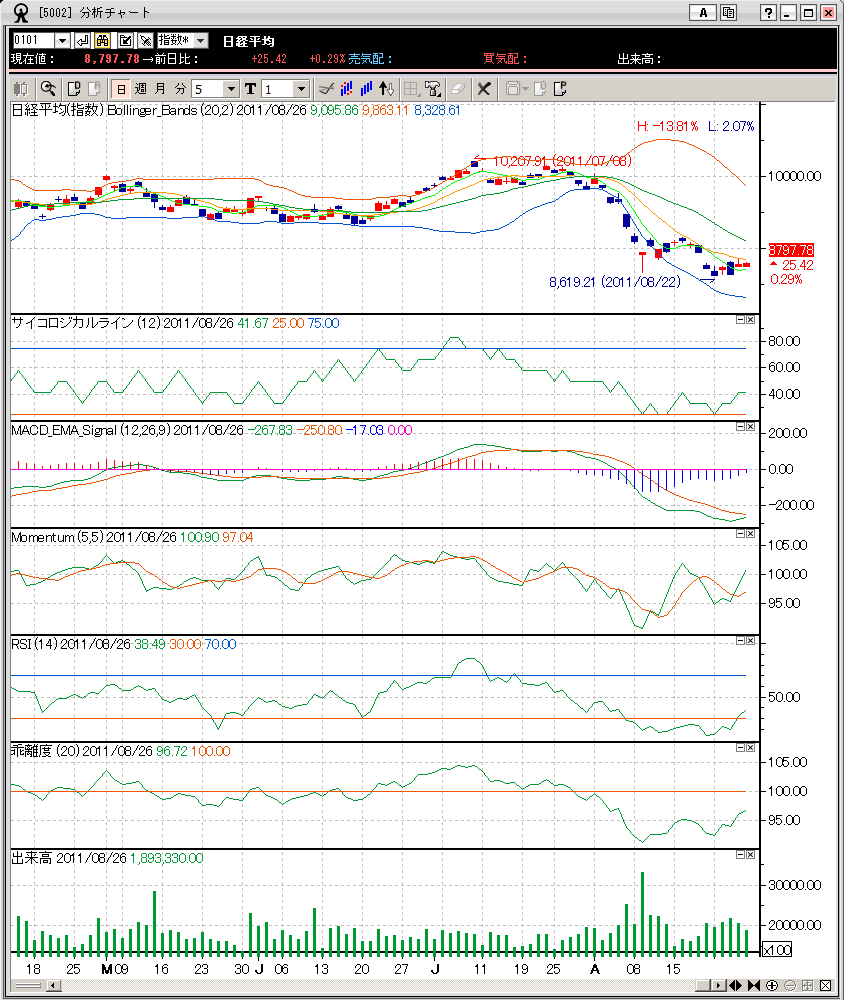
Task: Open the stock code 0101 dropdown
Action: point(62,40)
